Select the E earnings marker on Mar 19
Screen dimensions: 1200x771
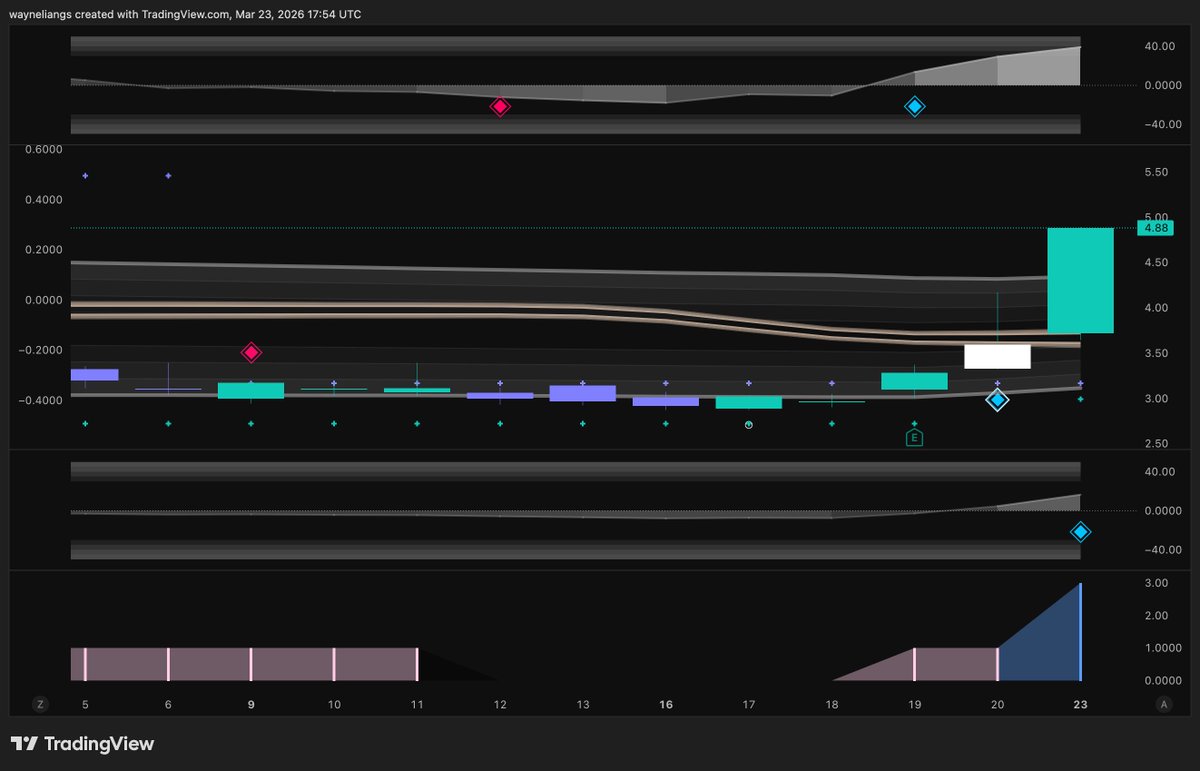tap(914, 438)
